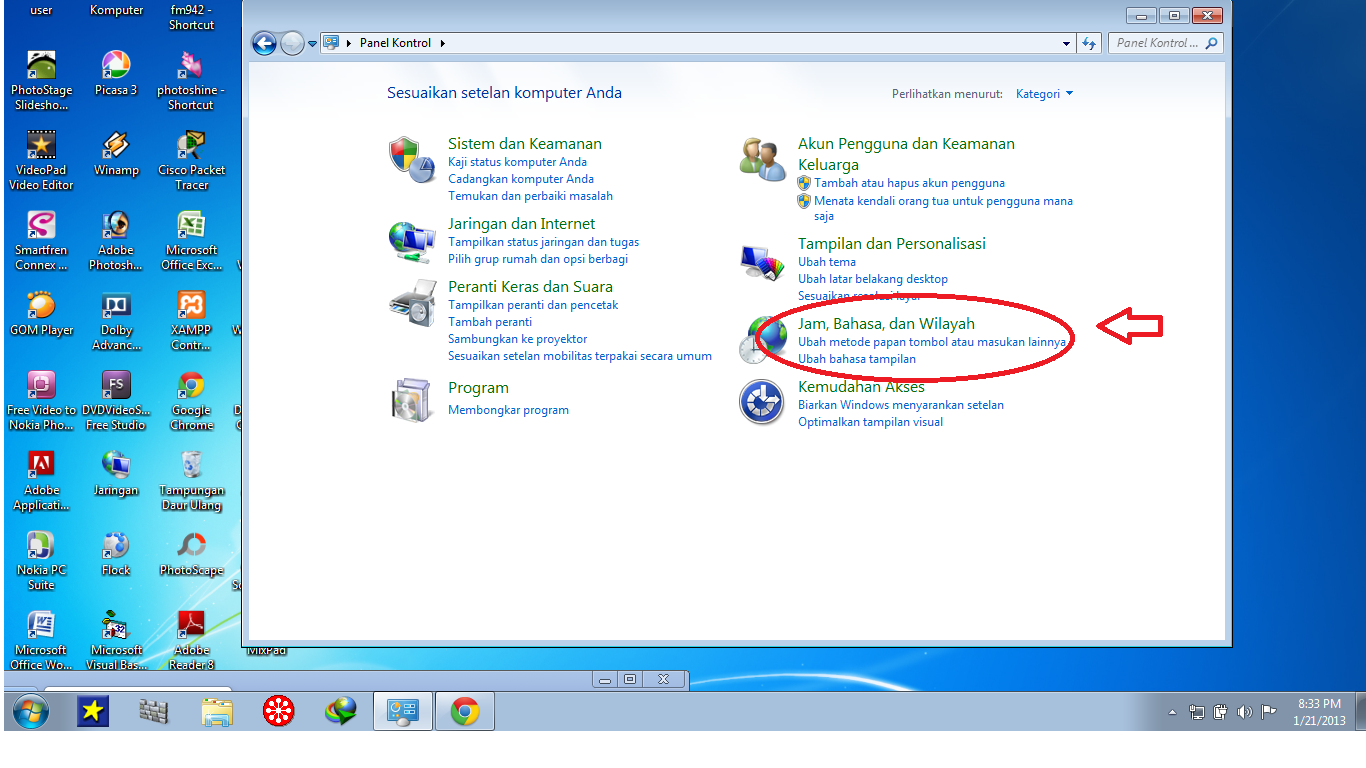Screen dimensions: 1366x768
Task: Open Kaji status komputer Anda
Action: [517, 162]
